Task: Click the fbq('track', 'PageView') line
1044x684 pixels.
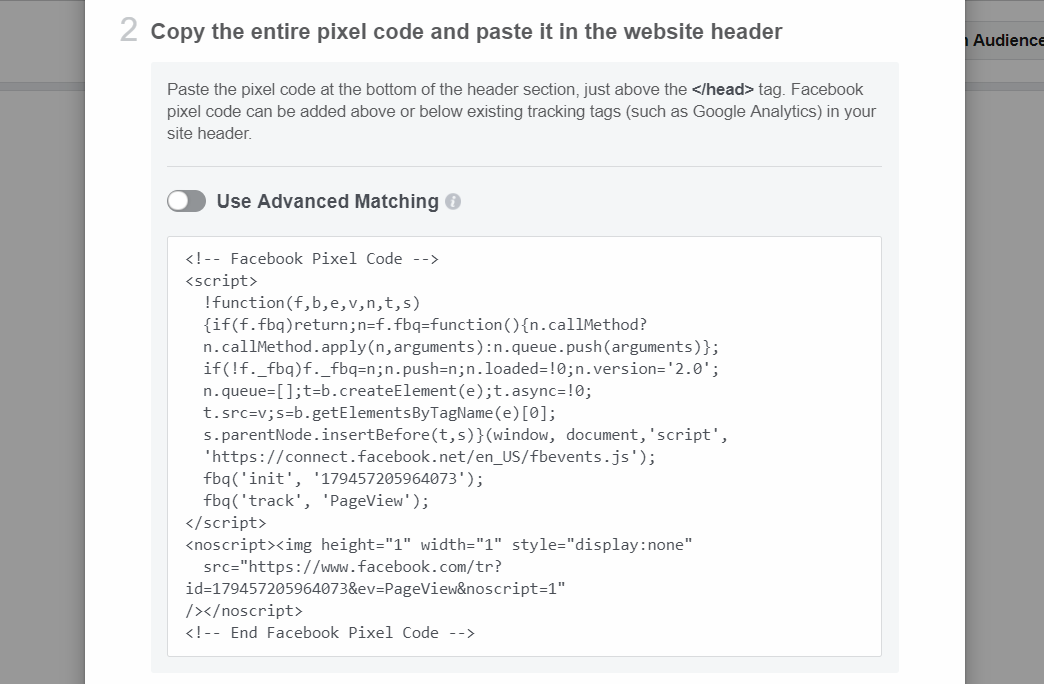Action: [x=316, y=501]
